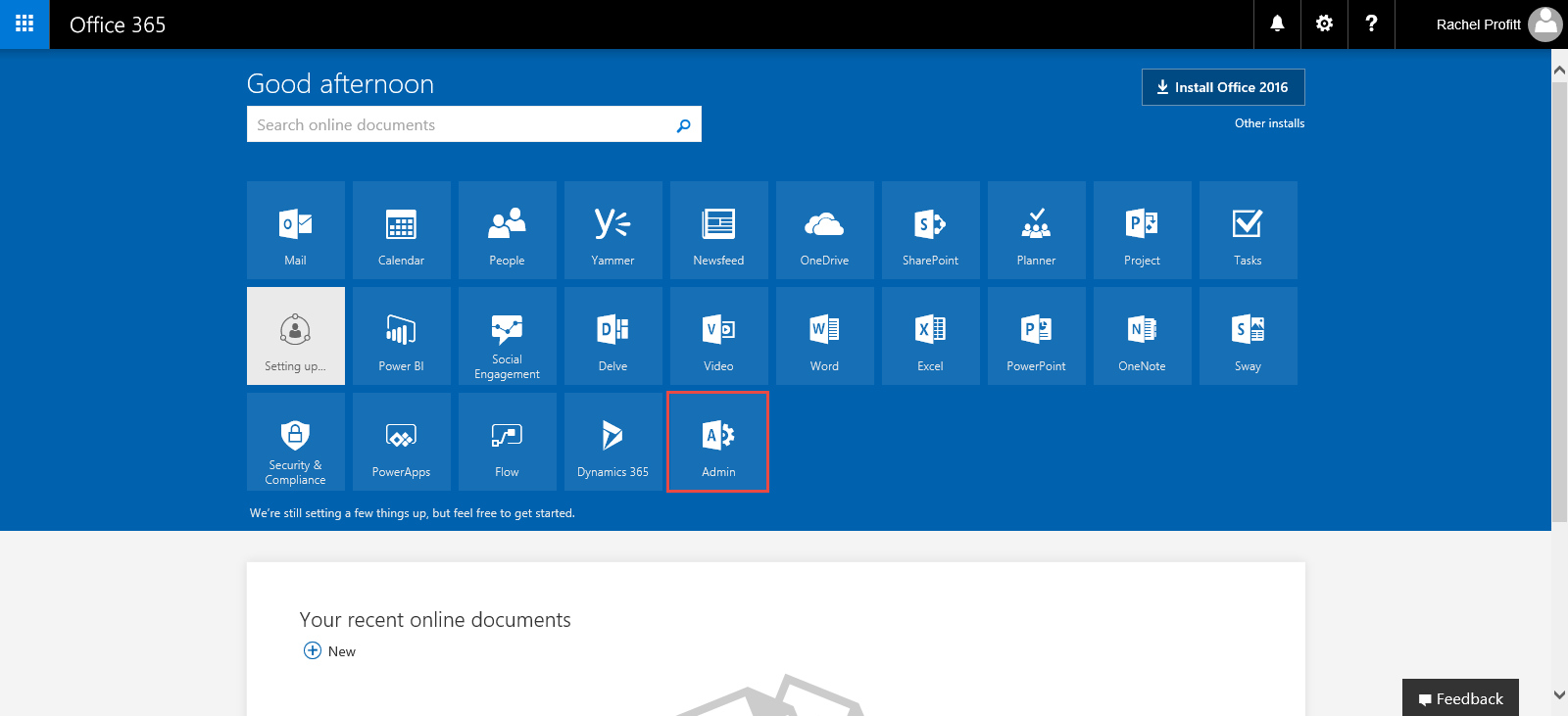Click the Office 365 header title
Viewport: 1568px width, 716px height.
118,24
